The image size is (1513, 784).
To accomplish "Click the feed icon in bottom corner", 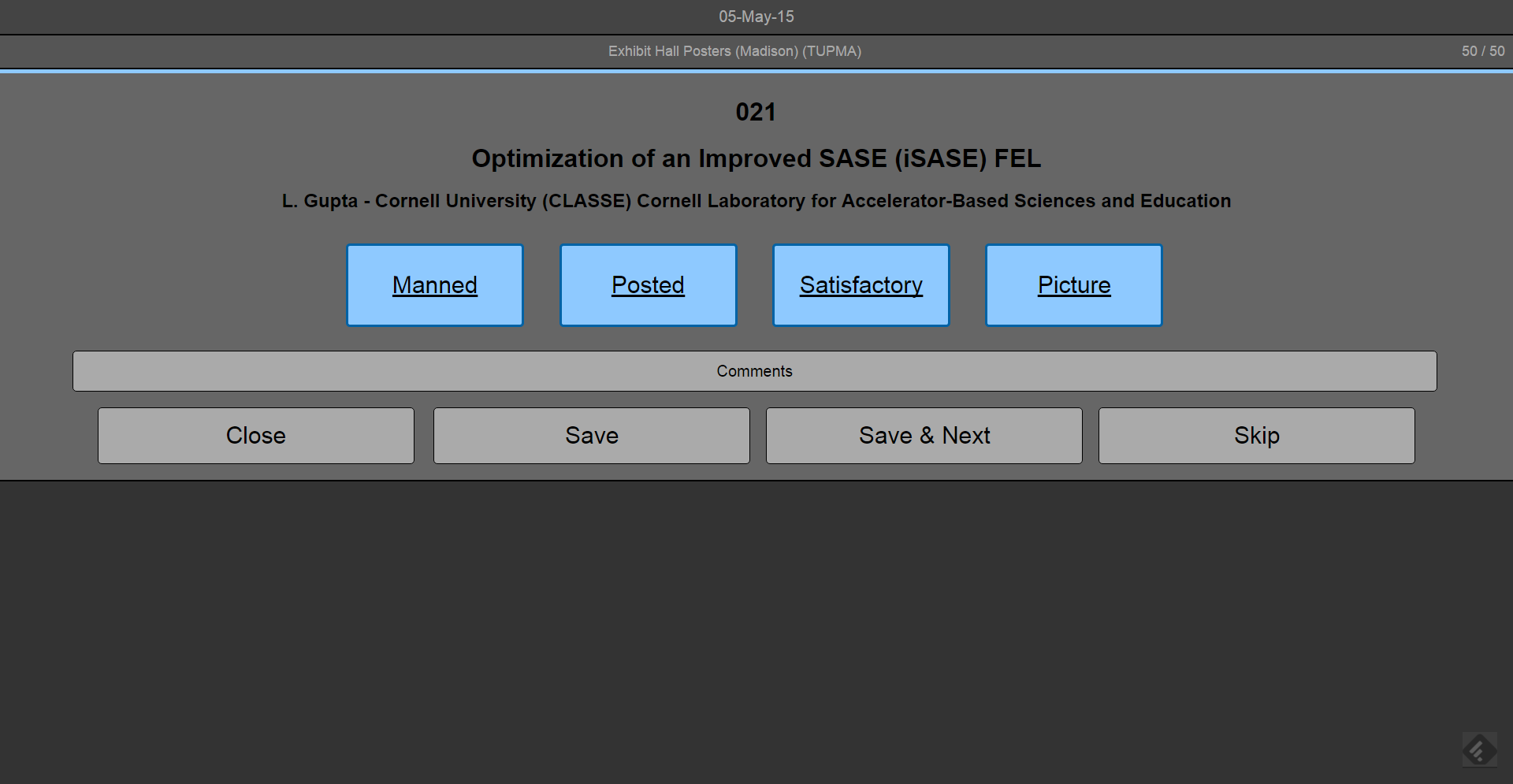I will [1479, 749].
